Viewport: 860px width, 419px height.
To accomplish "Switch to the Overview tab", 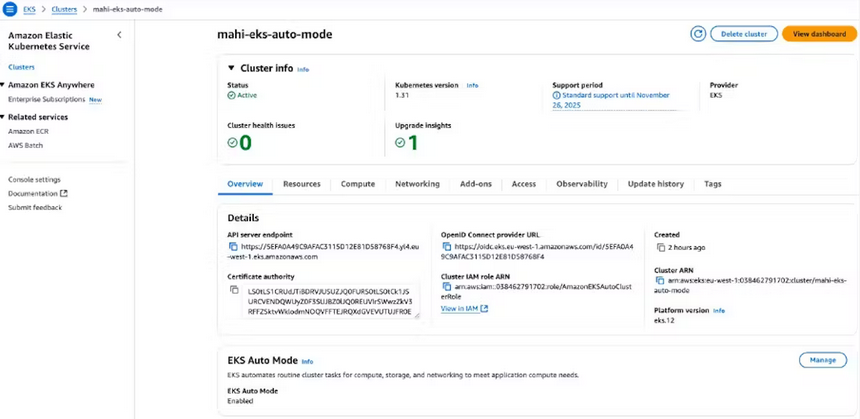I will [x=245, y=184].
